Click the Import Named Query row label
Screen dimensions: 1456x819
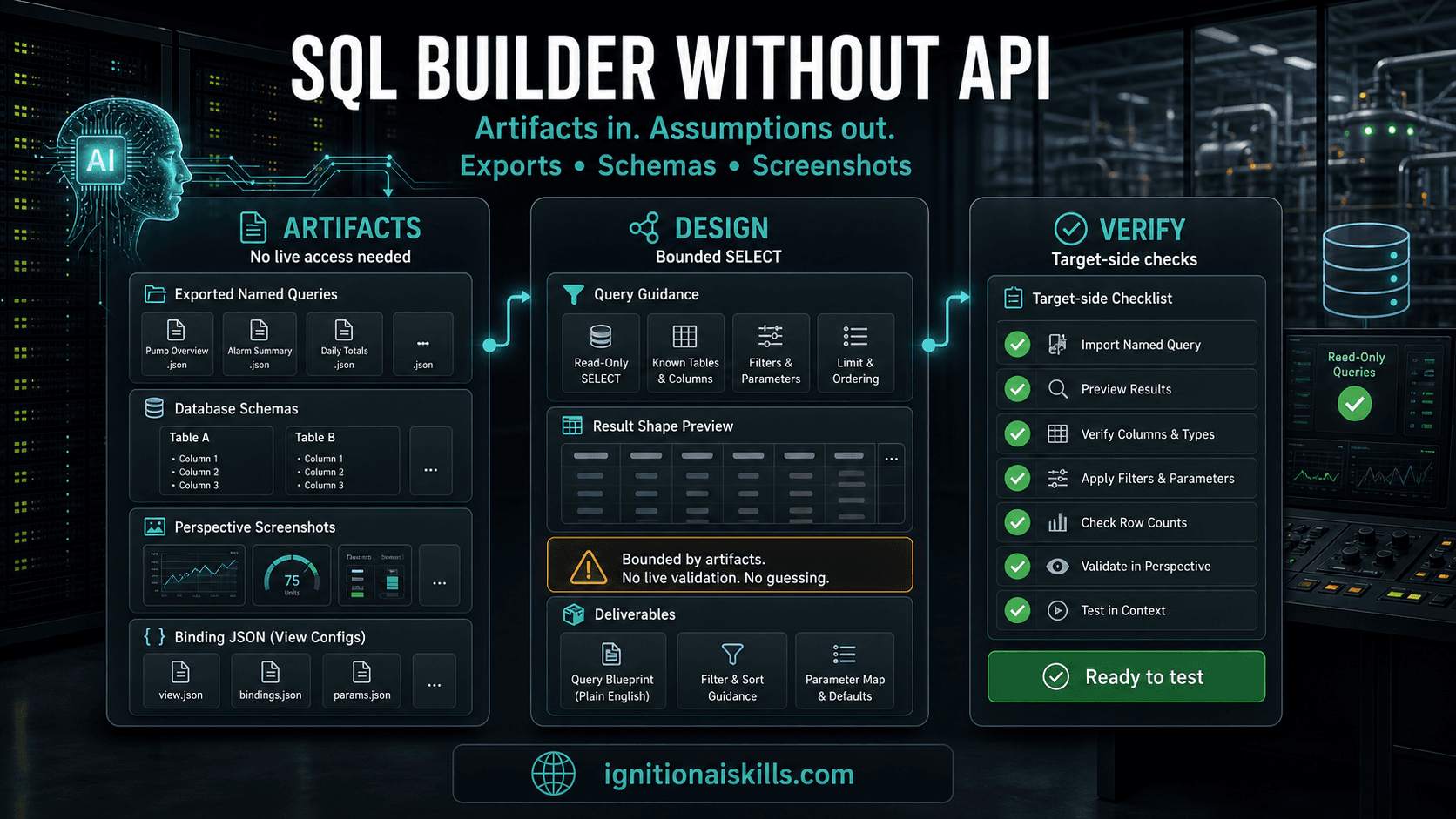coord(1141,345)
